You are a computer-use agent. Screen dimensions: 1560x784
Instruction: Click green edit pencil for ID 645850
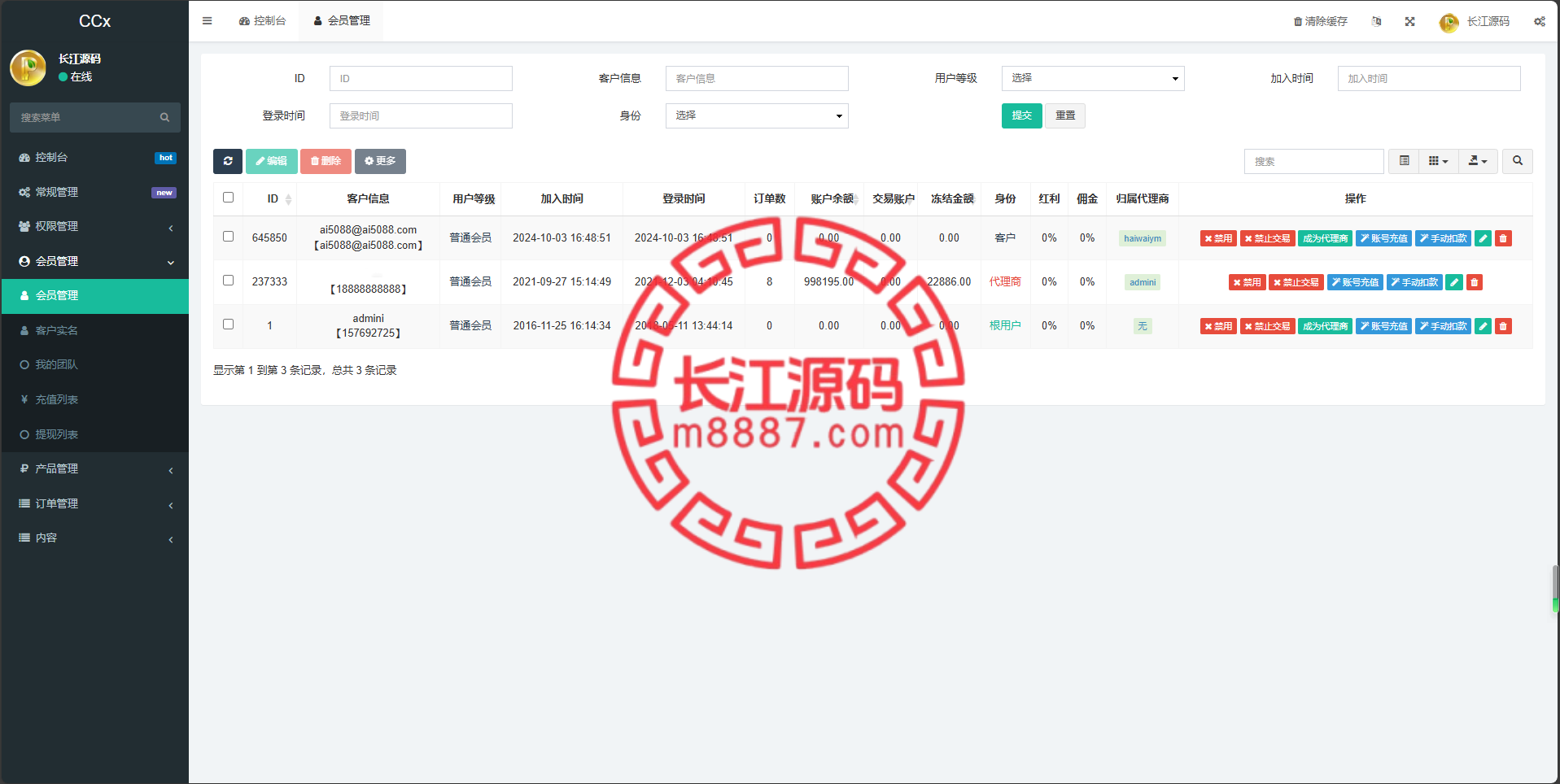pos(1484,238)
